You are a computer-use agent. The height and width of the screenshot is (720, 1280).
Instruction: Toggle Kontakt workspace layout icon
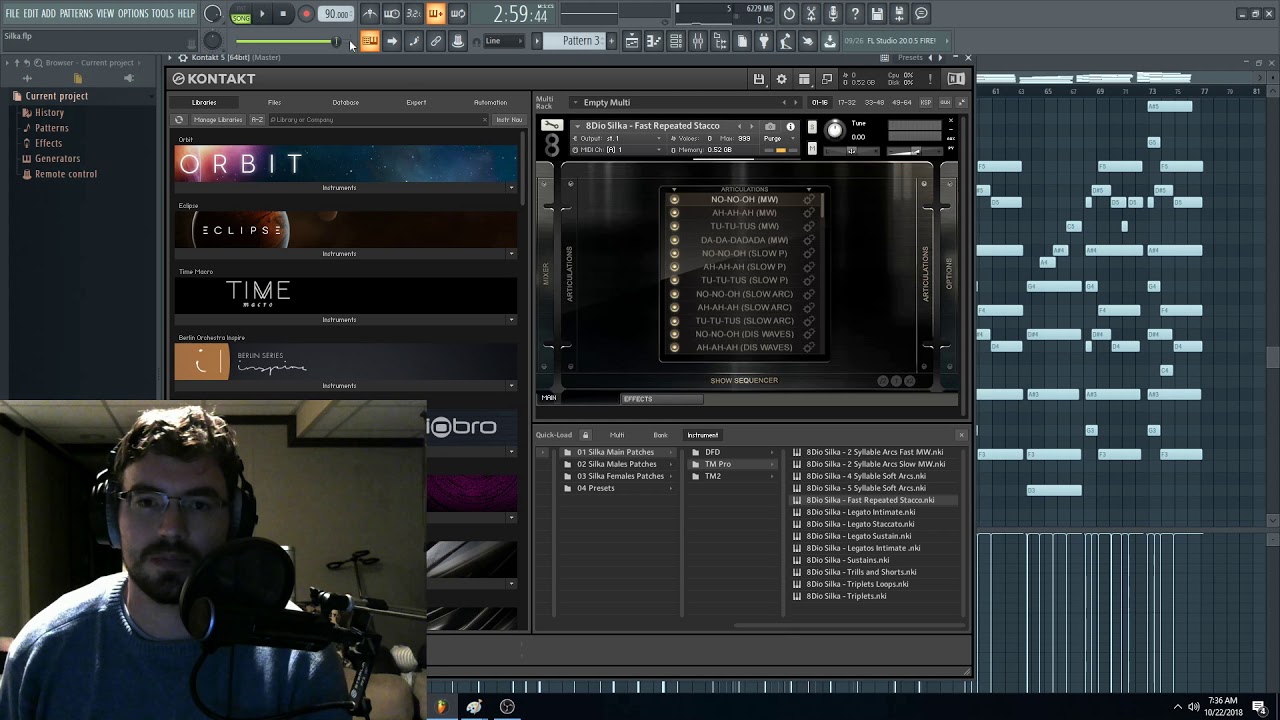804,79
